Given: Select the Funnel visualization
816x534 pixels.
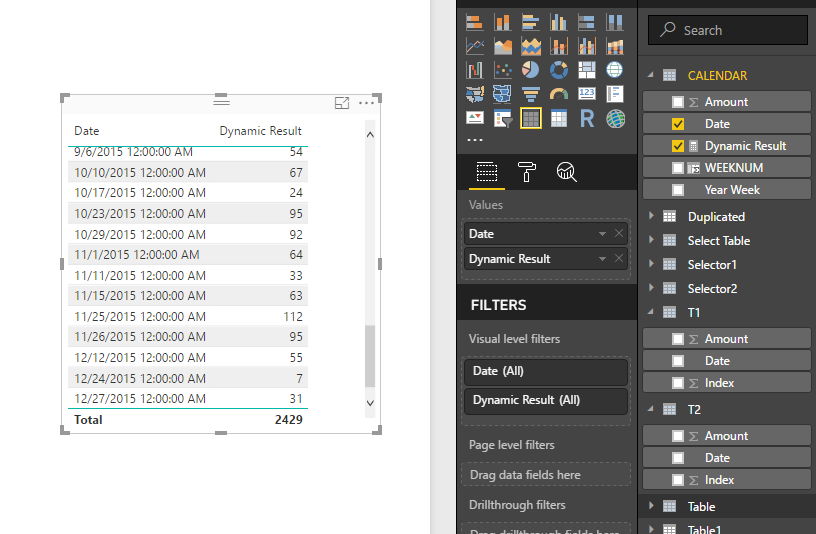Looking at the screenshot, I should point(531,94).
